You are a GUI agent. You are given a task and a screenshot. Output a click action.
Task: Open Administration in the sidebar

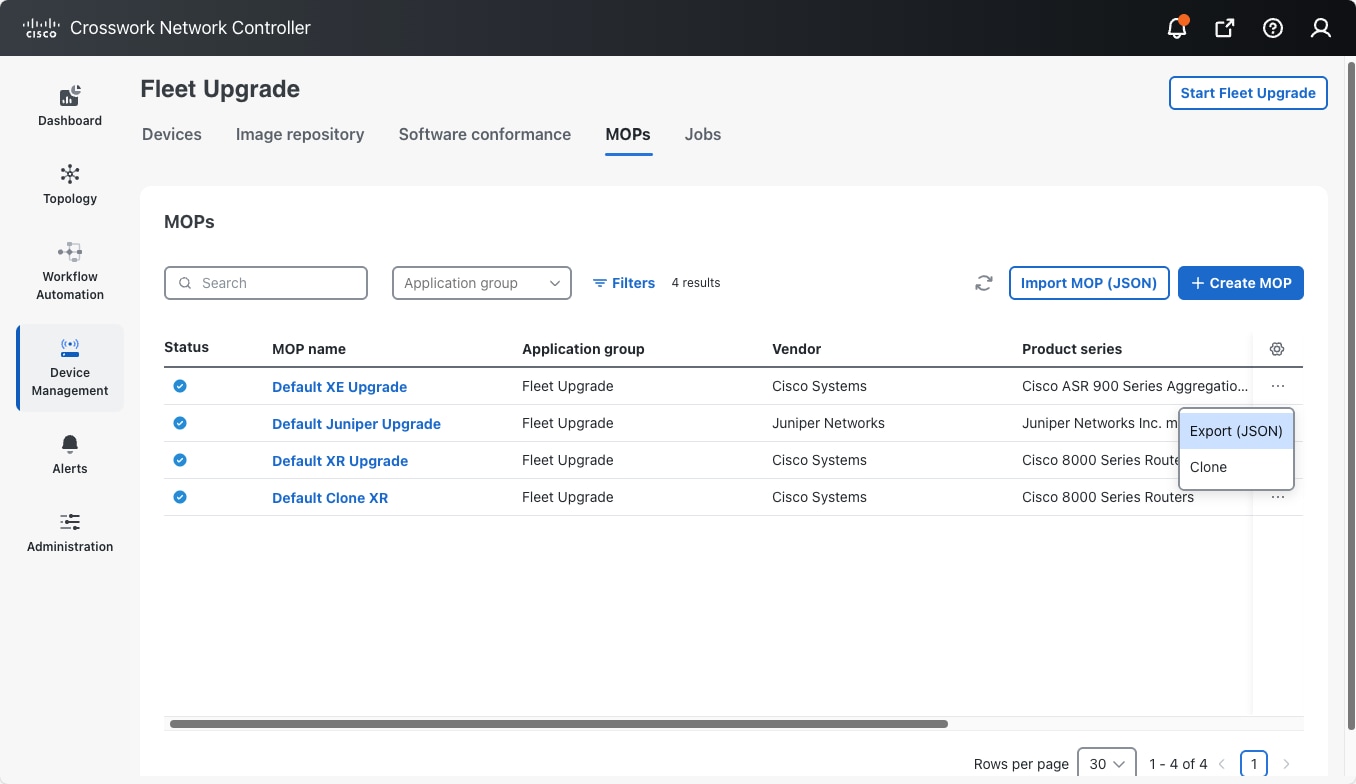click(x=70, y=532)
